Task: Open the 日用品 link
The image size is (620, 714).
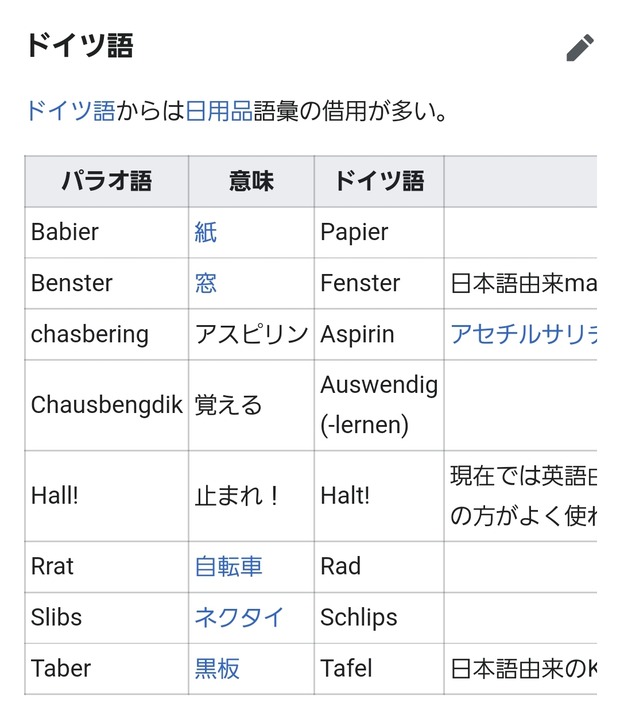Action: click(219, 111)
